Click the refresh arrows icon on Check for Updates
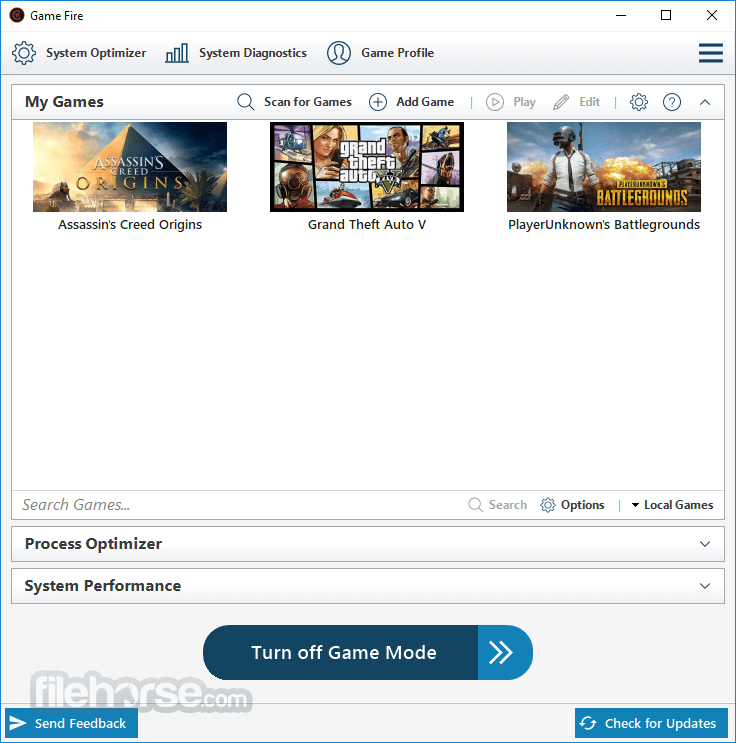 click(588, 723)
